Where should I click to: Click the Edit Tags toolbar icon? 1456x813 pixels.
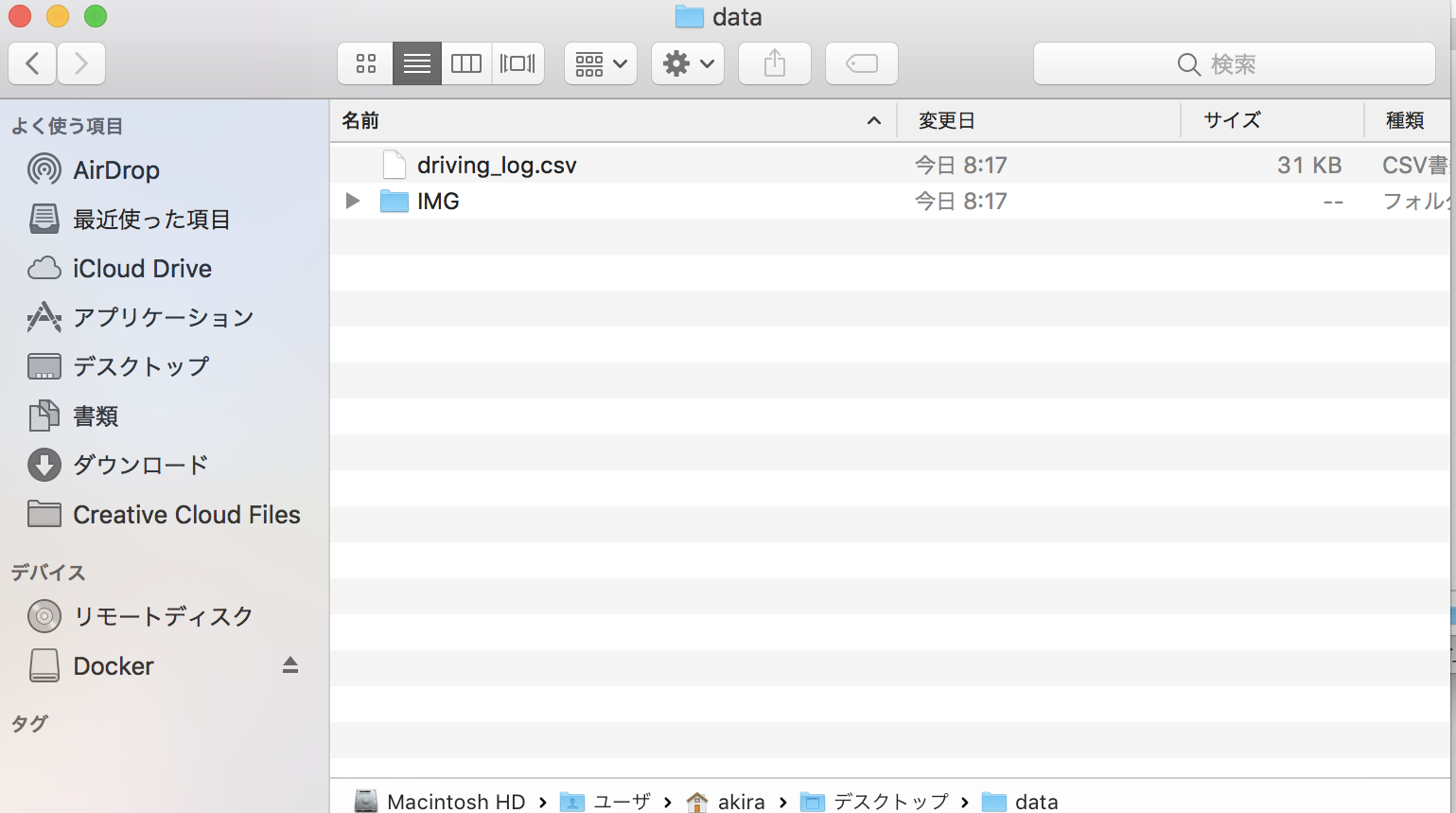point(861,63)
